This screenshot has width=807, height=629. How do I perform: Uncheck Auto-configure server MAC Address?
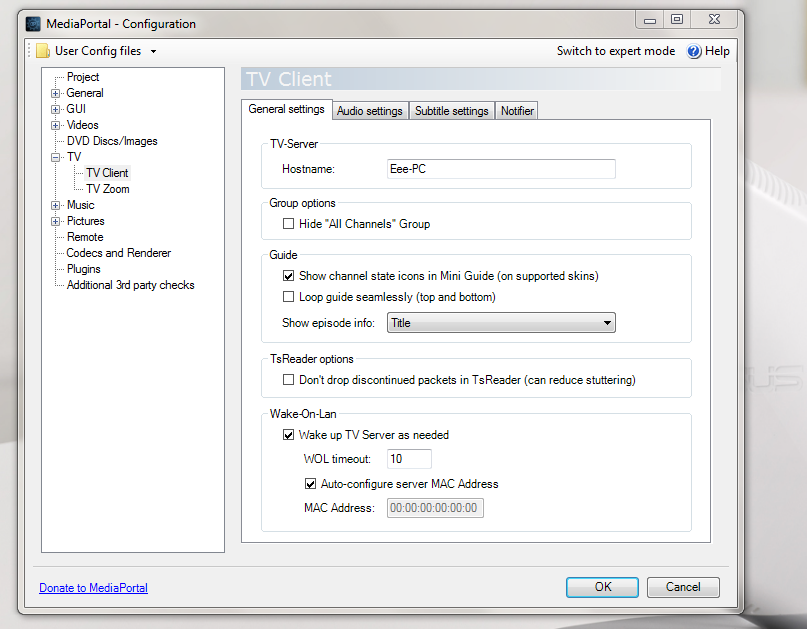pos(310,484)
